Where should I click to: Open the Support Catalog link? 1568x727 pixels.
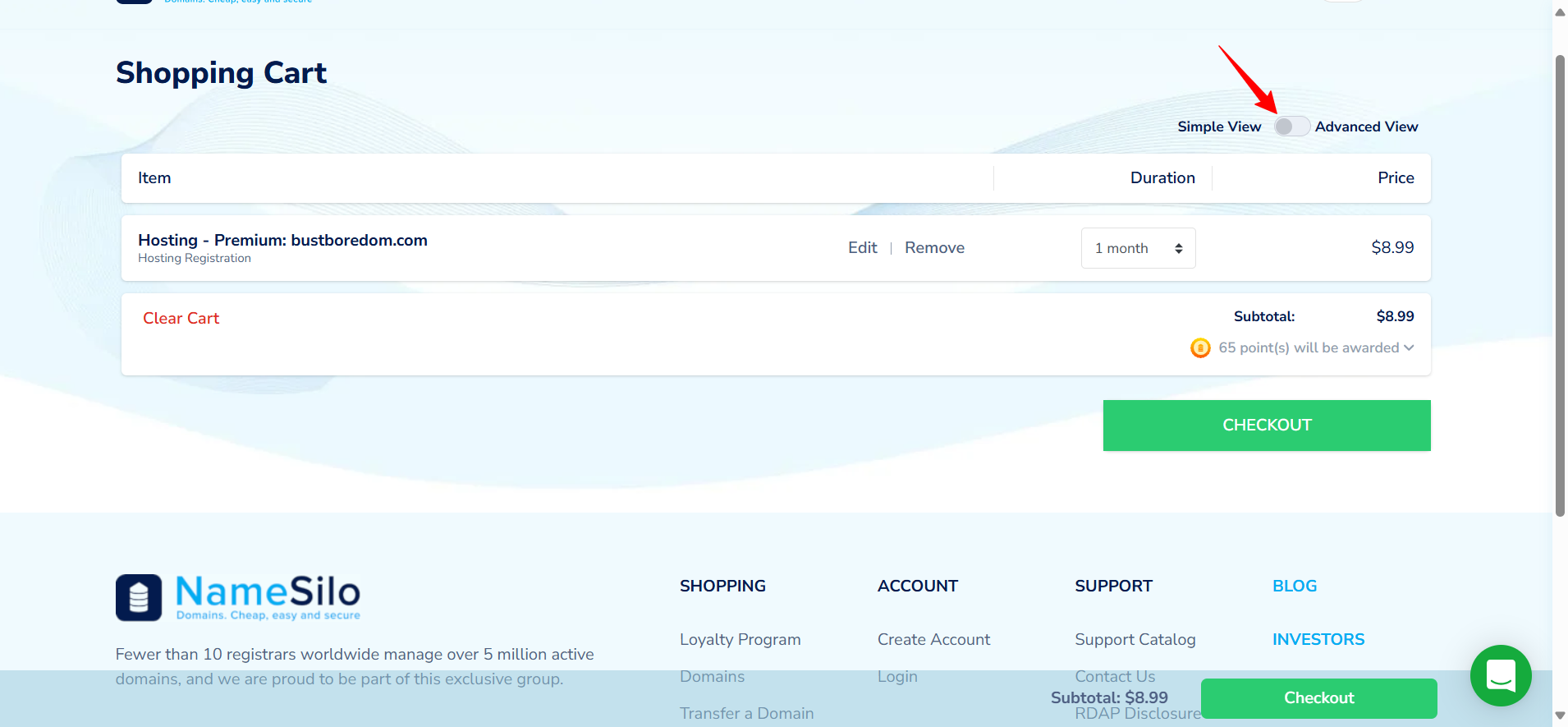coord(1135,639)
